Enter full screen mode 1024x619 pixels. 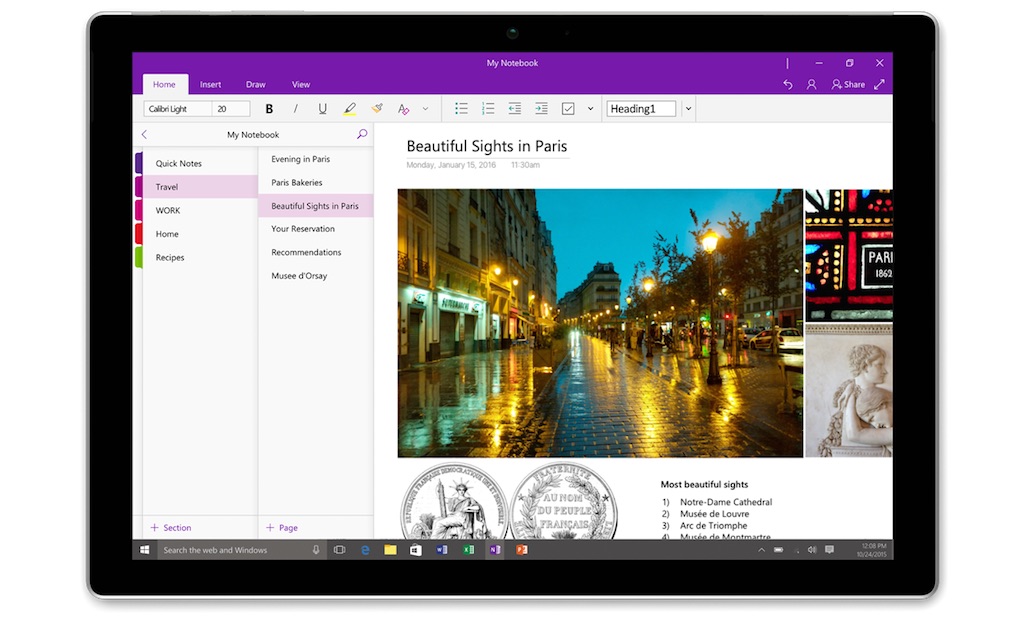[x=880, y=84]
